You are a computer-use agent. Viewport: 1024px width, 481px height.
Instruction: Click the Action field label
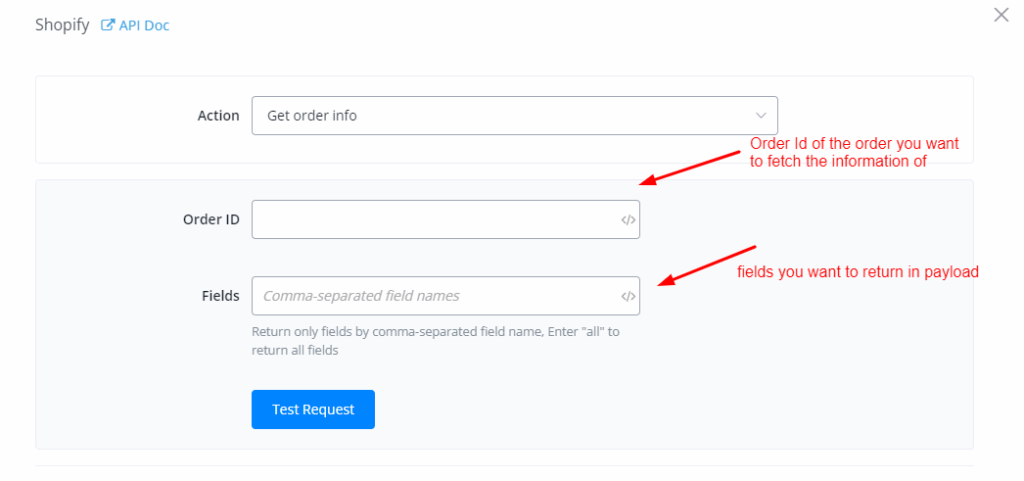point(218,116)
